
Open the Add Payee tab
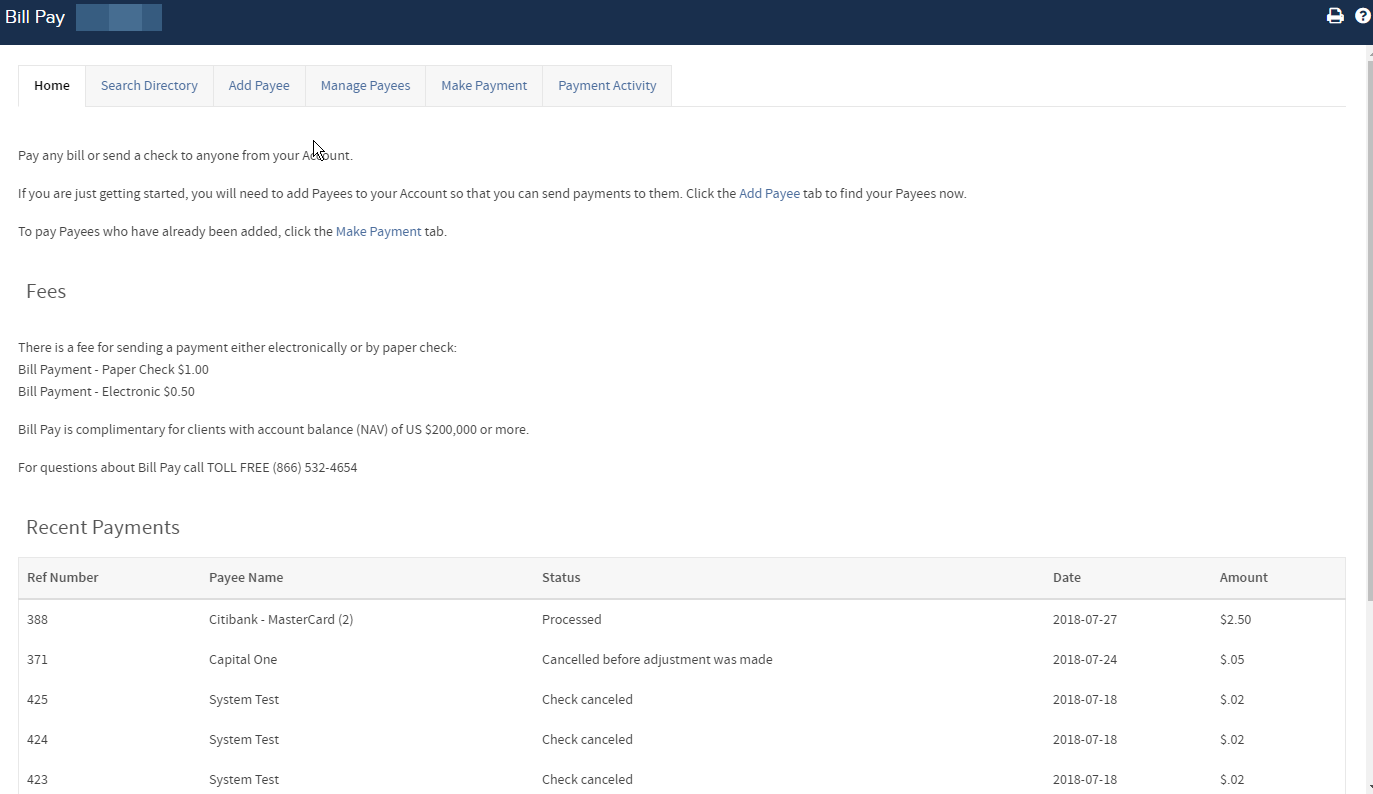tap(259, 86)
